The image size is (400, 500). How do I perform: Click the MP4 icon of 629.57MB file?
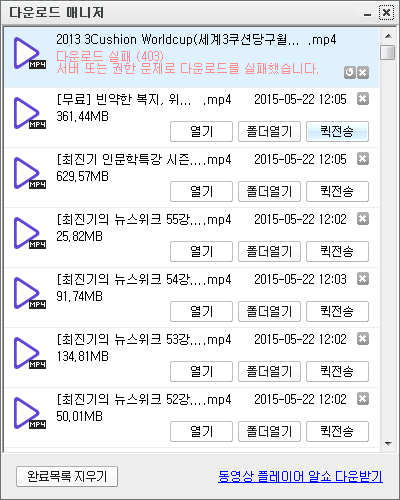(x=30, y=173)
